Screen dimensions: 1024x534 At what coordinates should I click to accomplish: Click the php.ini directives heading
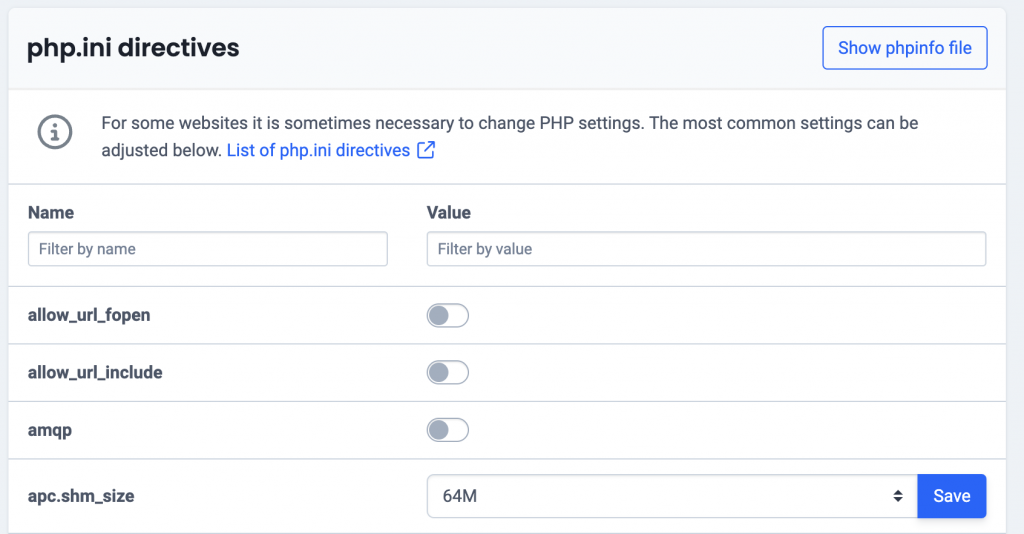click(x=133, y=48)
